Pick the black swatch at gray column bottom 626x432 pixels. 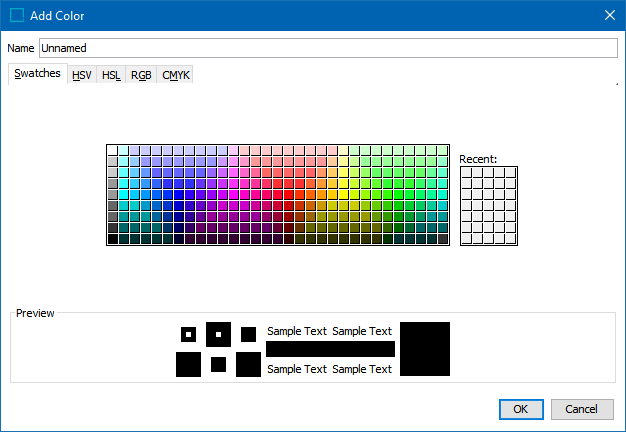113,239
